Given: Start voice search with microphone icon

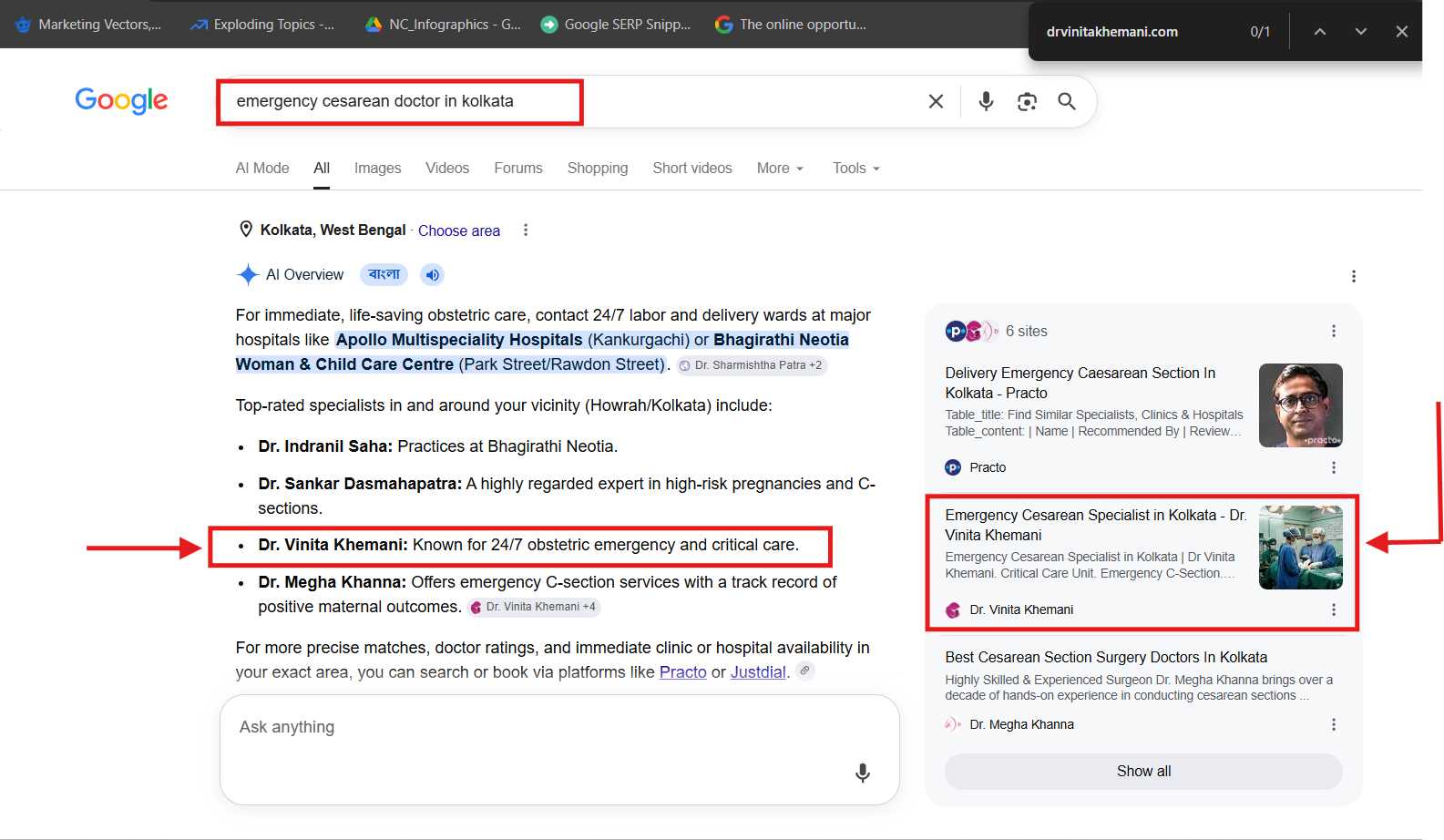Looking at the screenshot, I should [x=986, y=101].
